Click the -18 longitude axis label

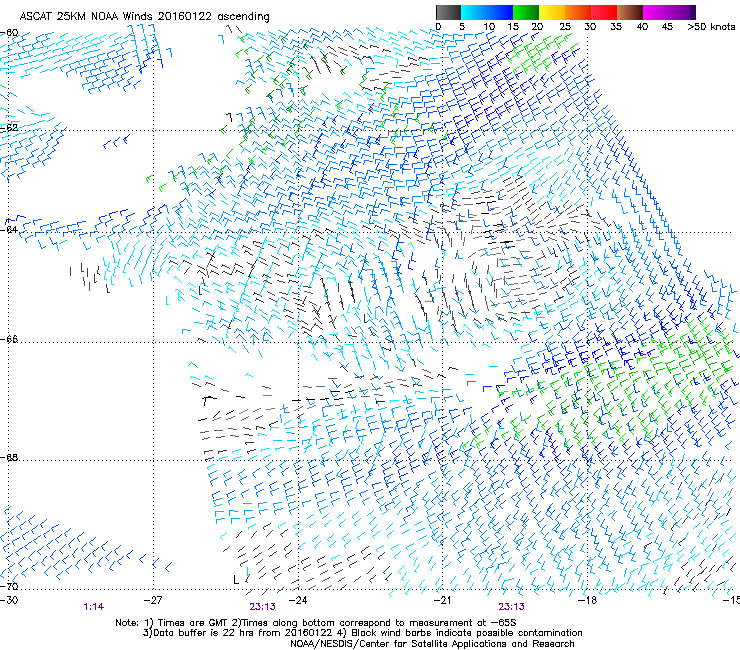click(x=588, y=600)
